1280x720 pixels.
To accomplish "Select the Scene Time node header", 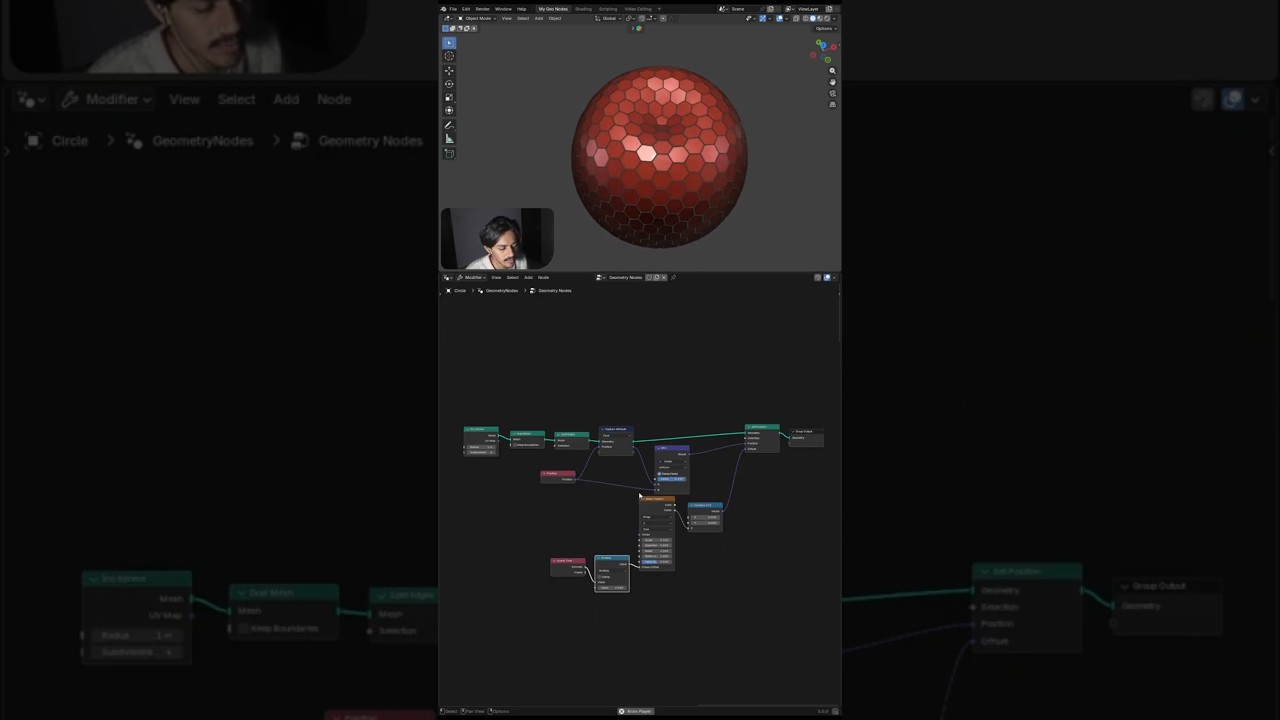I will pos(568,561).
